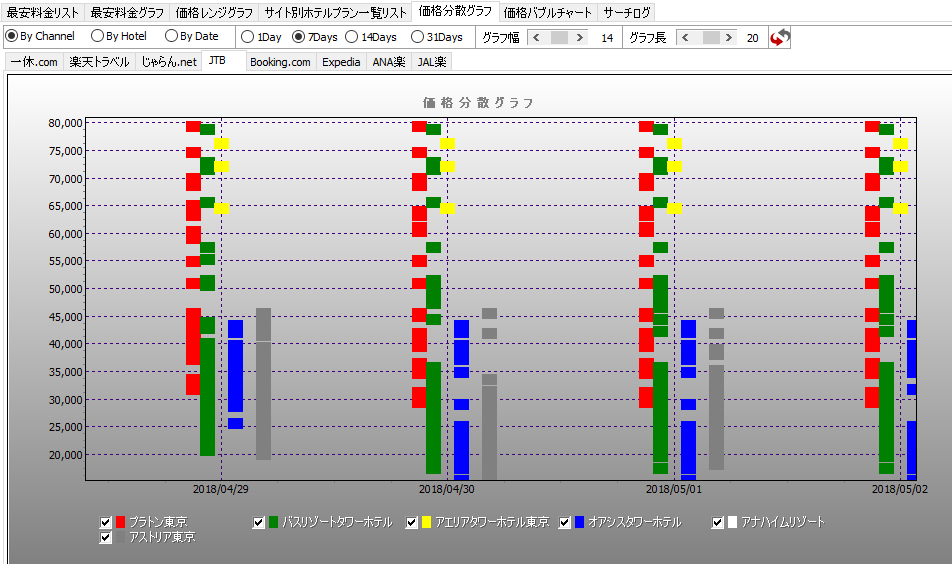Select the 1Day range option
Screen dimensions: 952x564
[x=248, y=37]
